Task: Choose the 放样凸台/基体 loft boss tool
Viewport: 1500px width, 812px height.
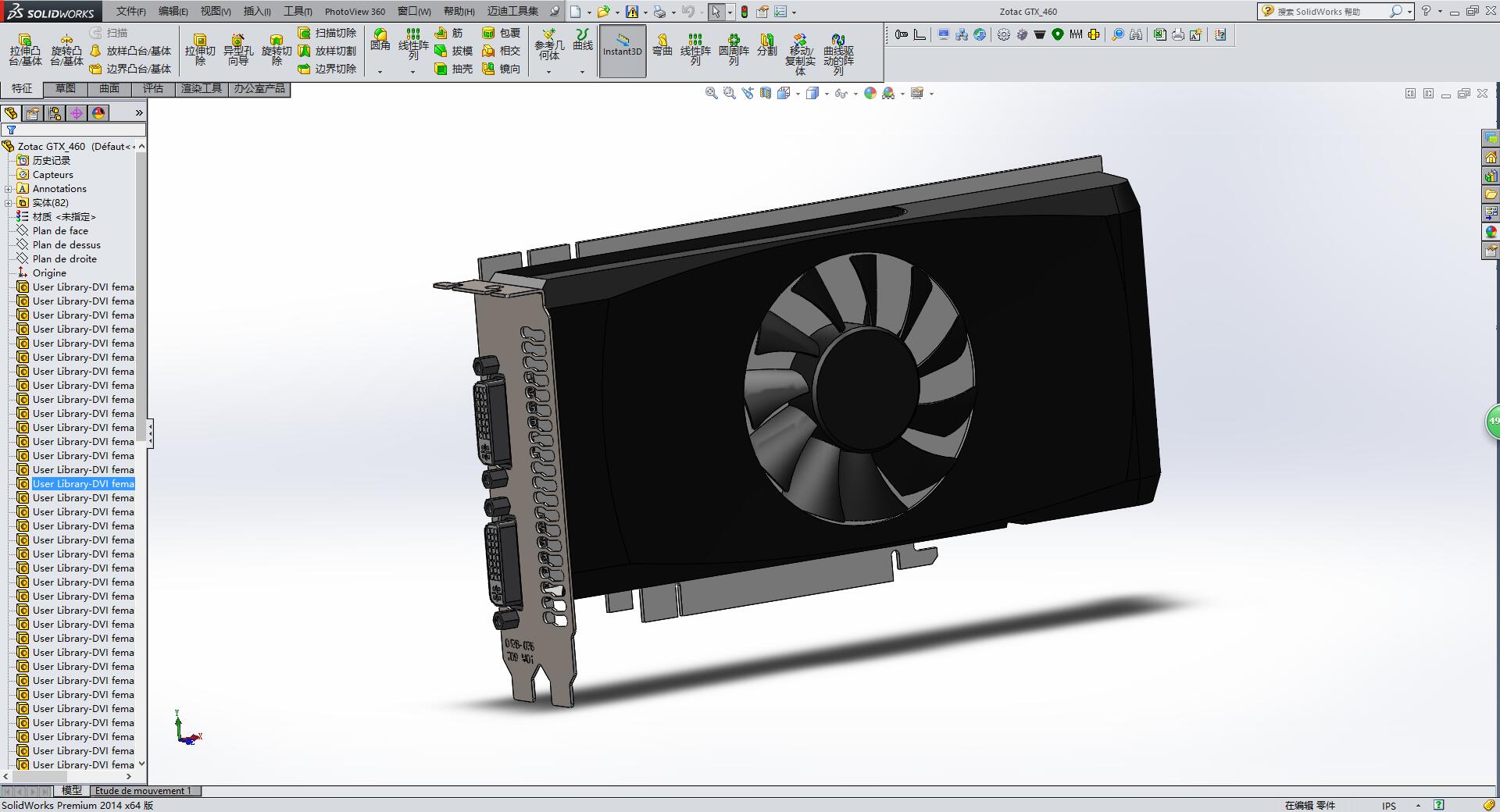Action: (130, 51)
